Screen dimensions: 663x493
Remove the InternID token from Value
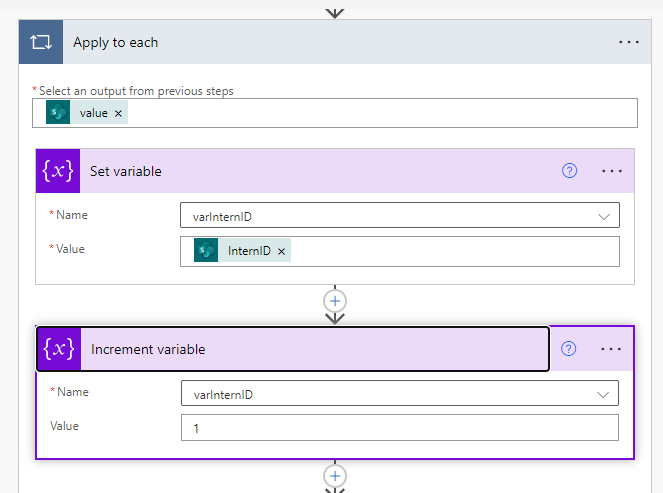click(282, 251)
